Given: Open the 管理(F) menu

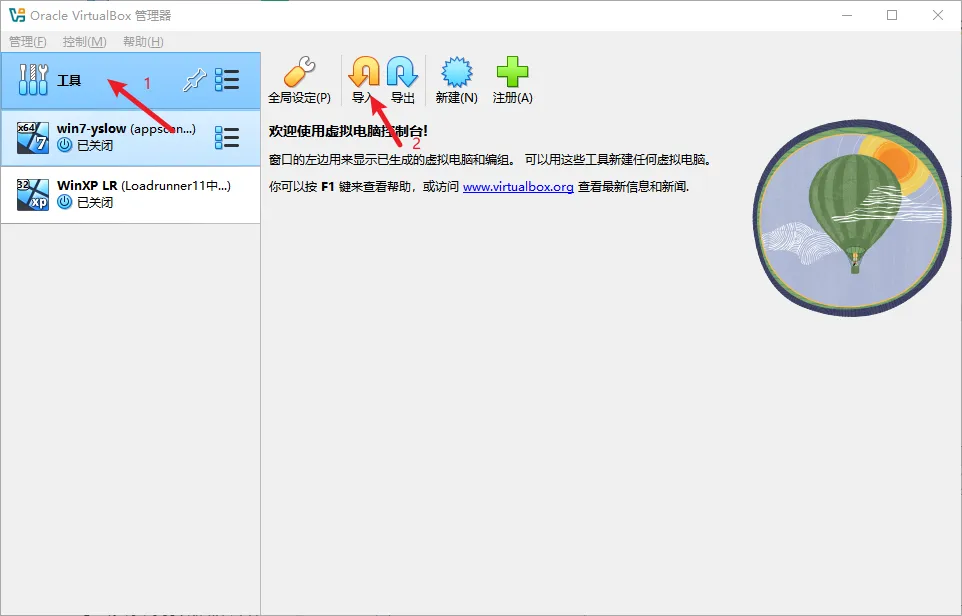Looking at the screenshot, I should click(27, 42).
